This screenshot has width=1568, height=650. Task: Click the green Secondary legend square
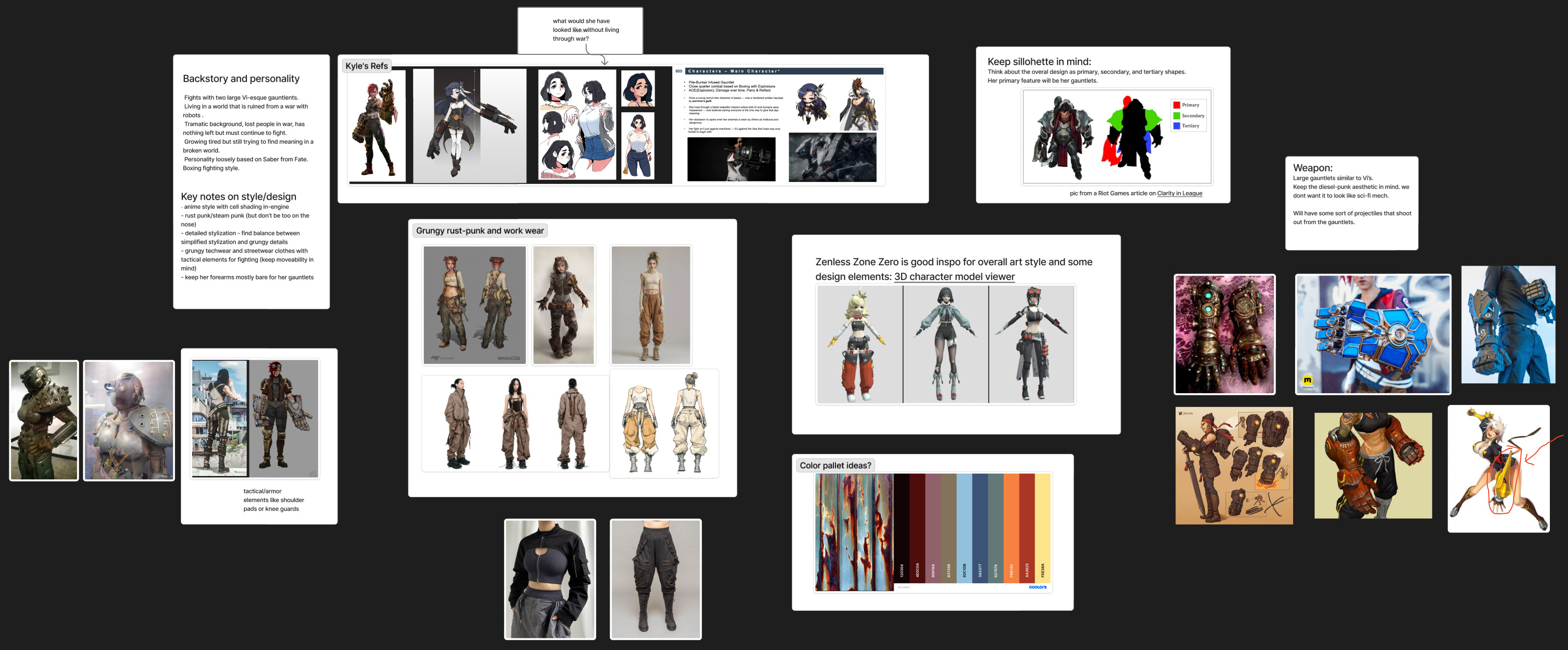[x=1176, y=116]
